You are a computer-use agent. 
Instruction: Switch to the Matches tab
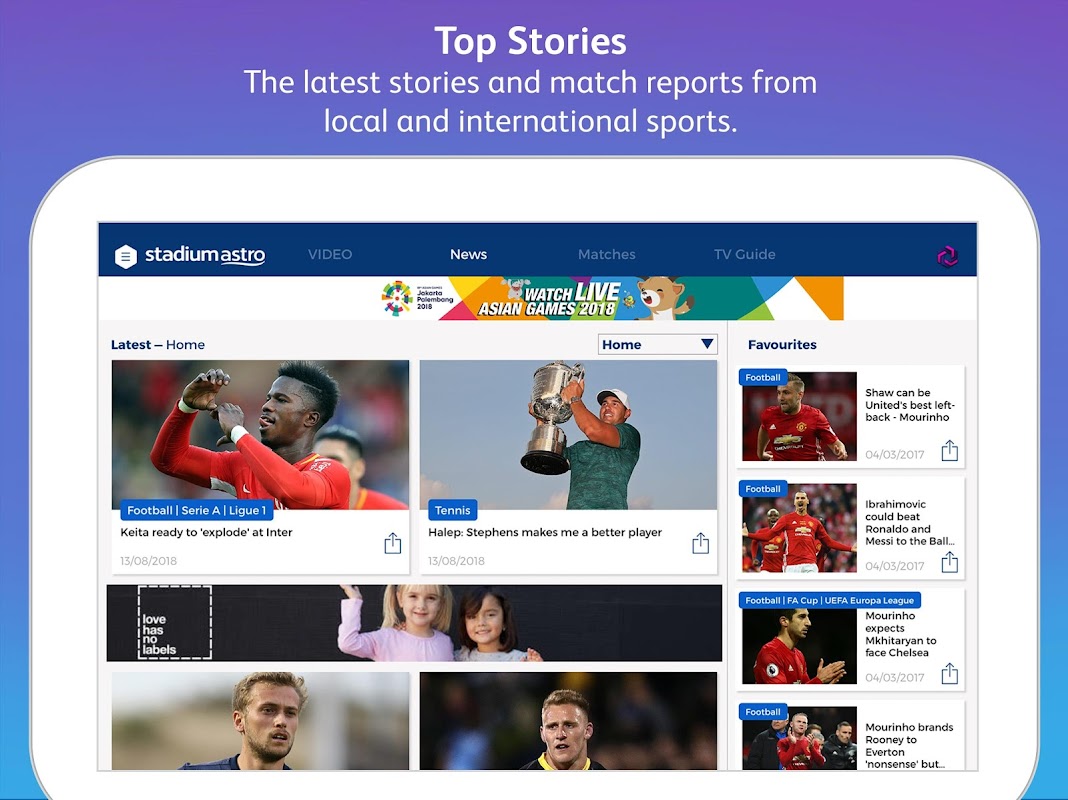[x=606, y=254]
